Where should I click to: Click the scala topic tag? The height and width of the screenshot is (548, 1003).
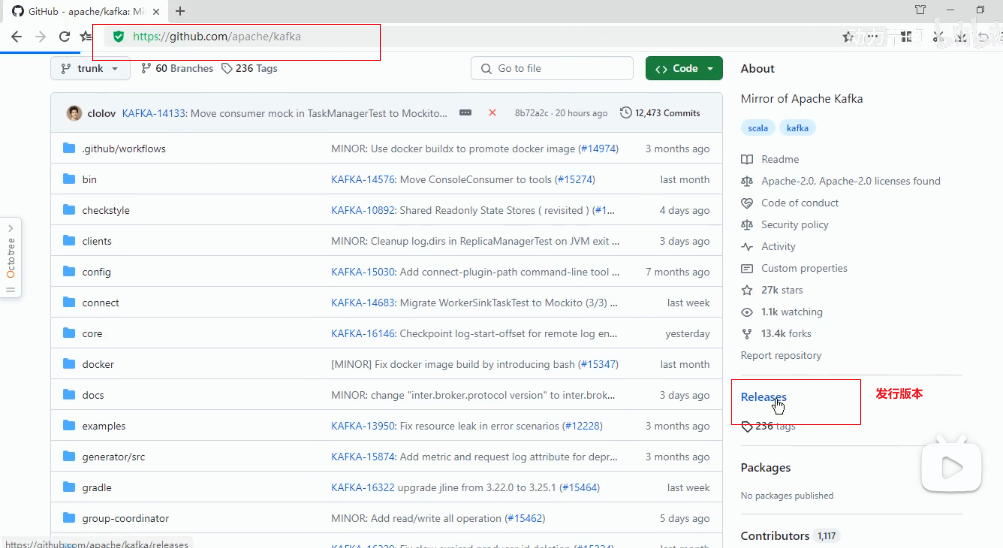pos(758,128)
